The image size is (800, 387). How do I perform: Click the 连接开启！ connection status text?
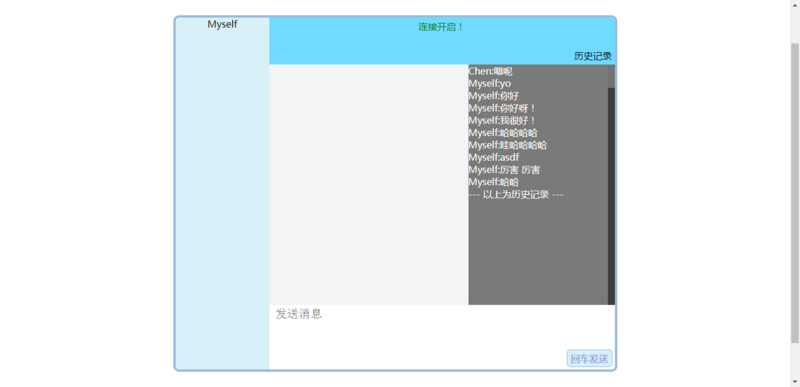442,27
